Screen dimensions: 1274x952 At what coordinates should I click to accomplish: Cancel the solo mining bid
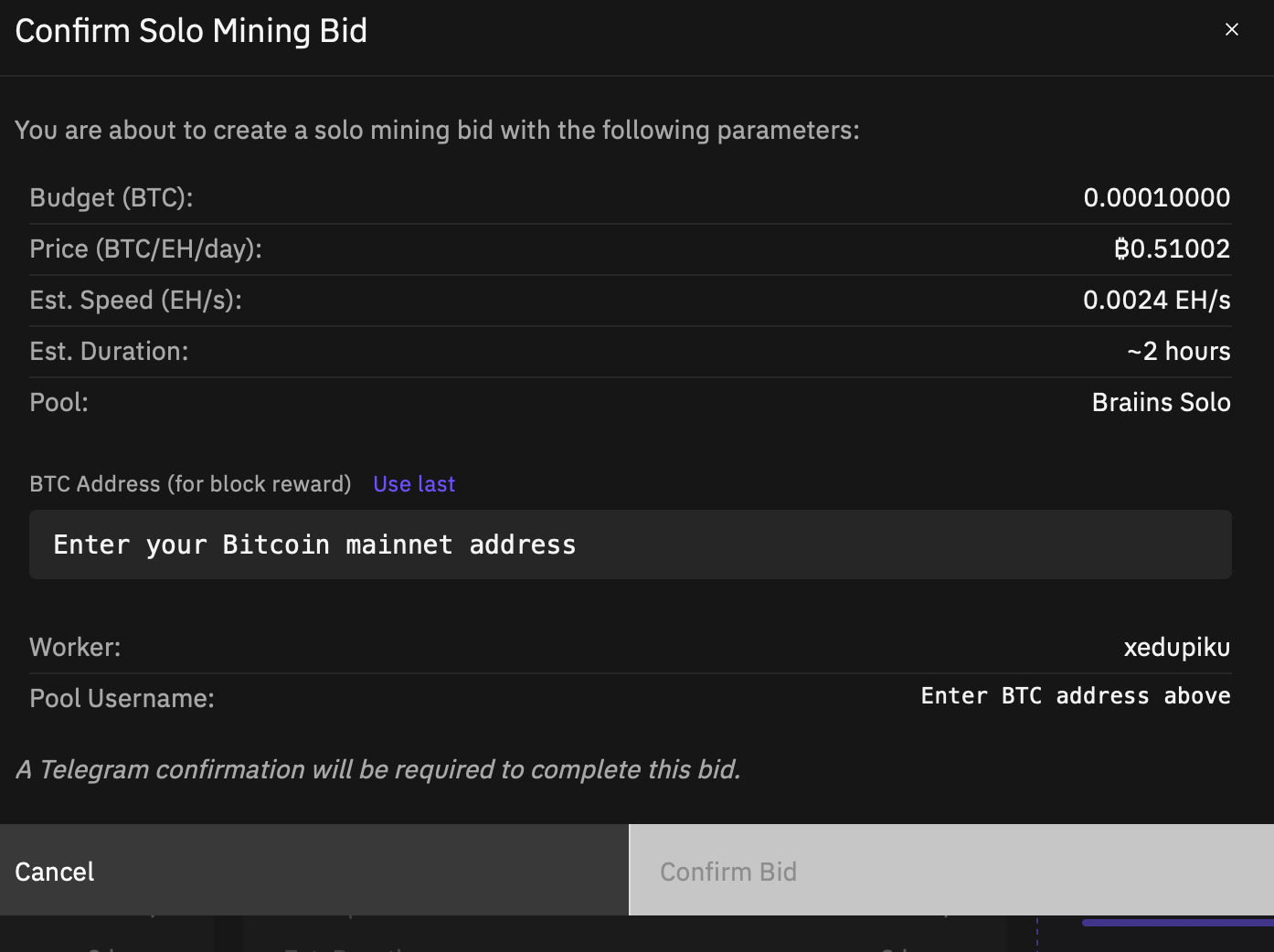314,871
